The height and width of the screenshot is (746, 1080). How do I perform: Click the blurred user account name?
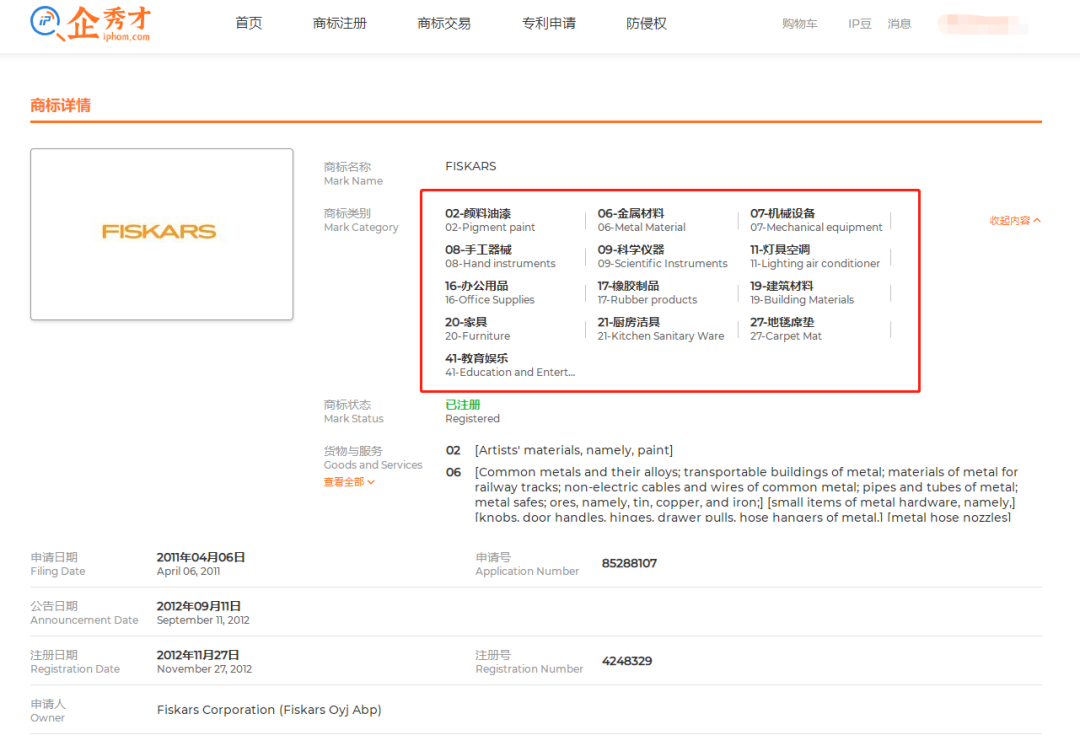tap(983, 24)
